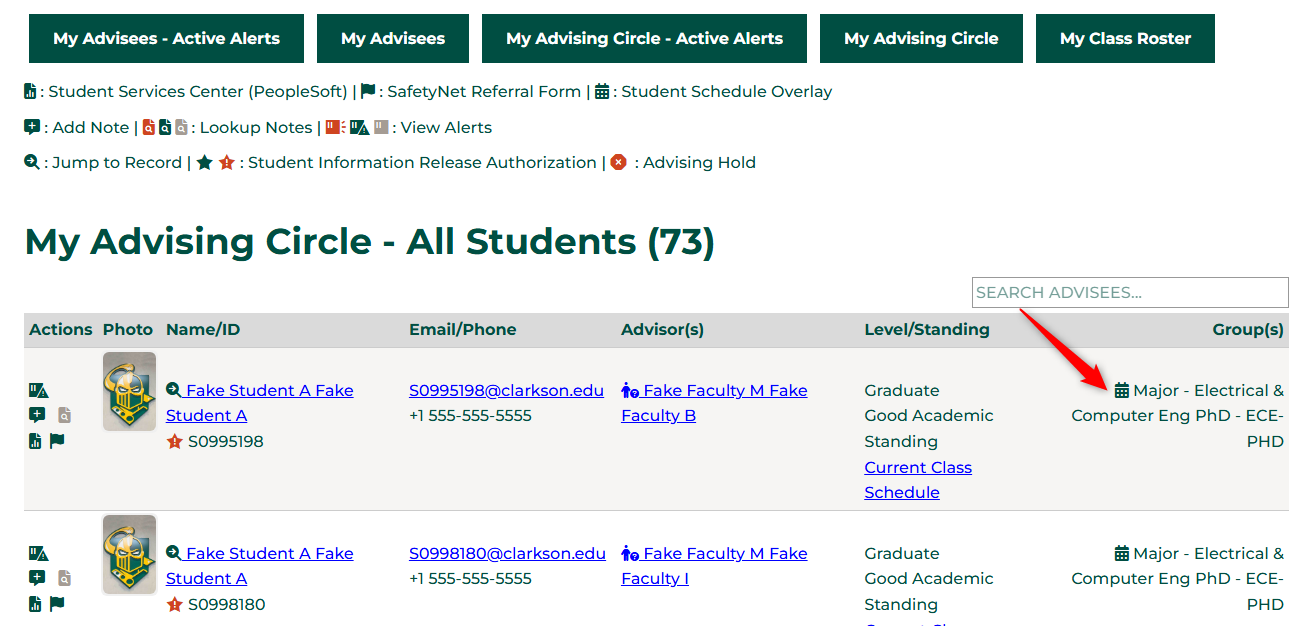Add a note for student S0995198
The height and width of the screenshot is (626, 1316).
pyautogui.click(x=37, y=415)
